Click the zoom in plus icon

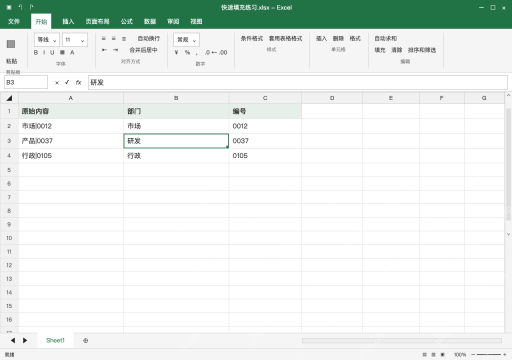(505, 355)
